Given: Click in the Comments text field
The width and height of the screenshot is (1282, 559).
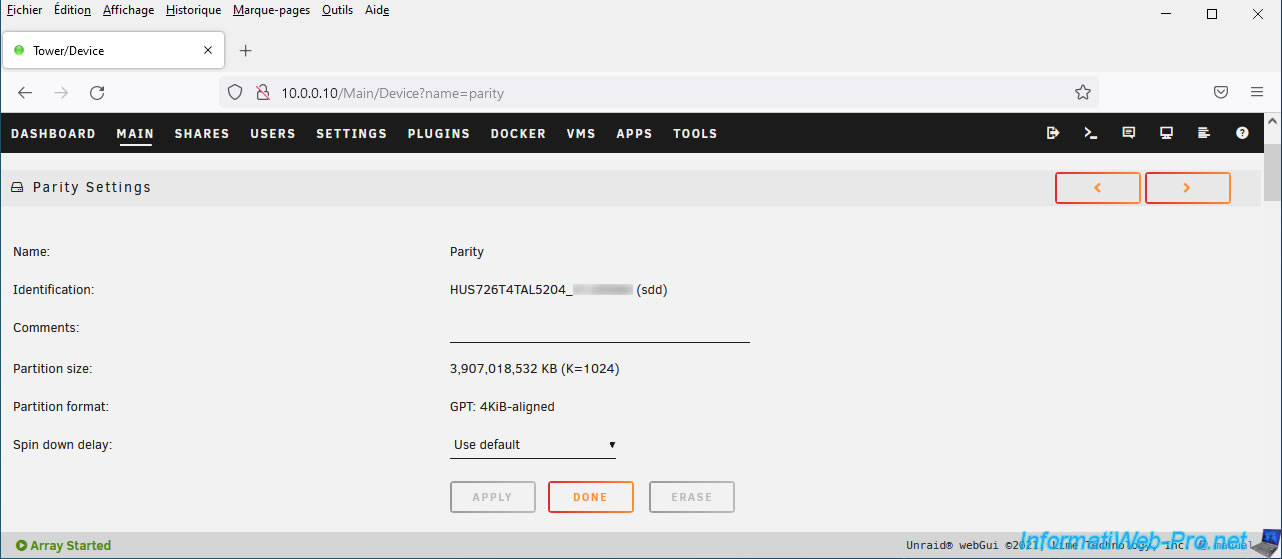Looking at the screenshot, I should point(599,329).
